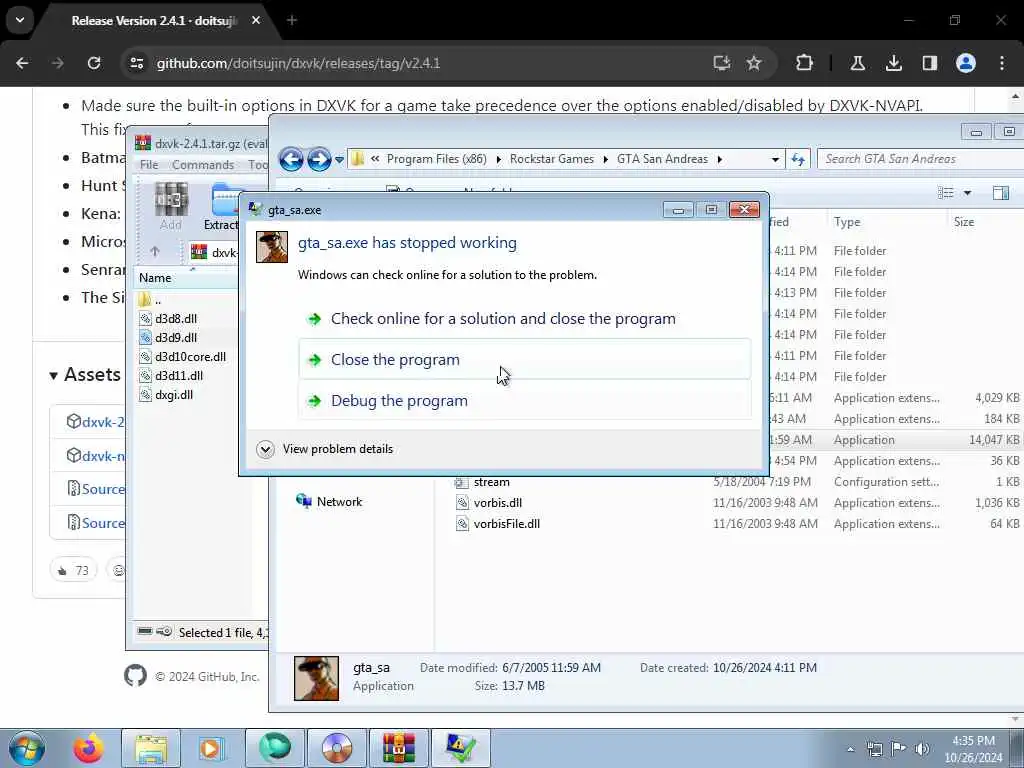Go up one level in WinRAR

point(155,251)
